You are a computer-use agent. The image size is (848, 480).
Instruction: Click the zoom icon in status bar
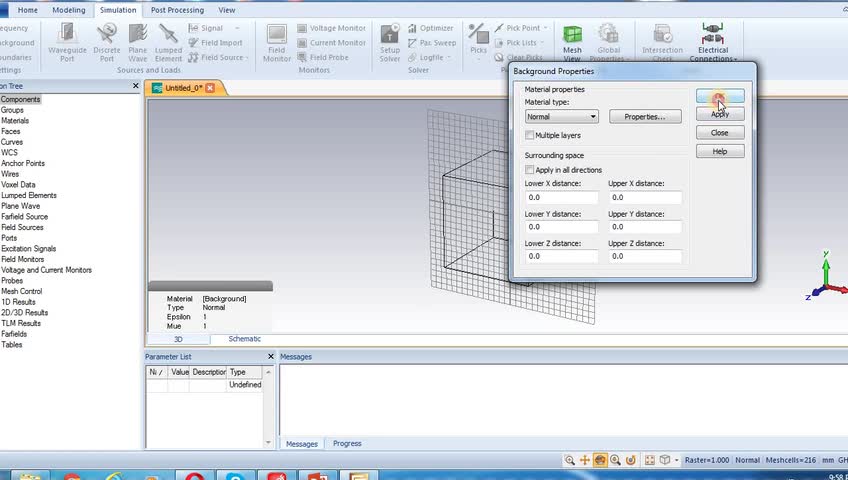coord(569,460)
